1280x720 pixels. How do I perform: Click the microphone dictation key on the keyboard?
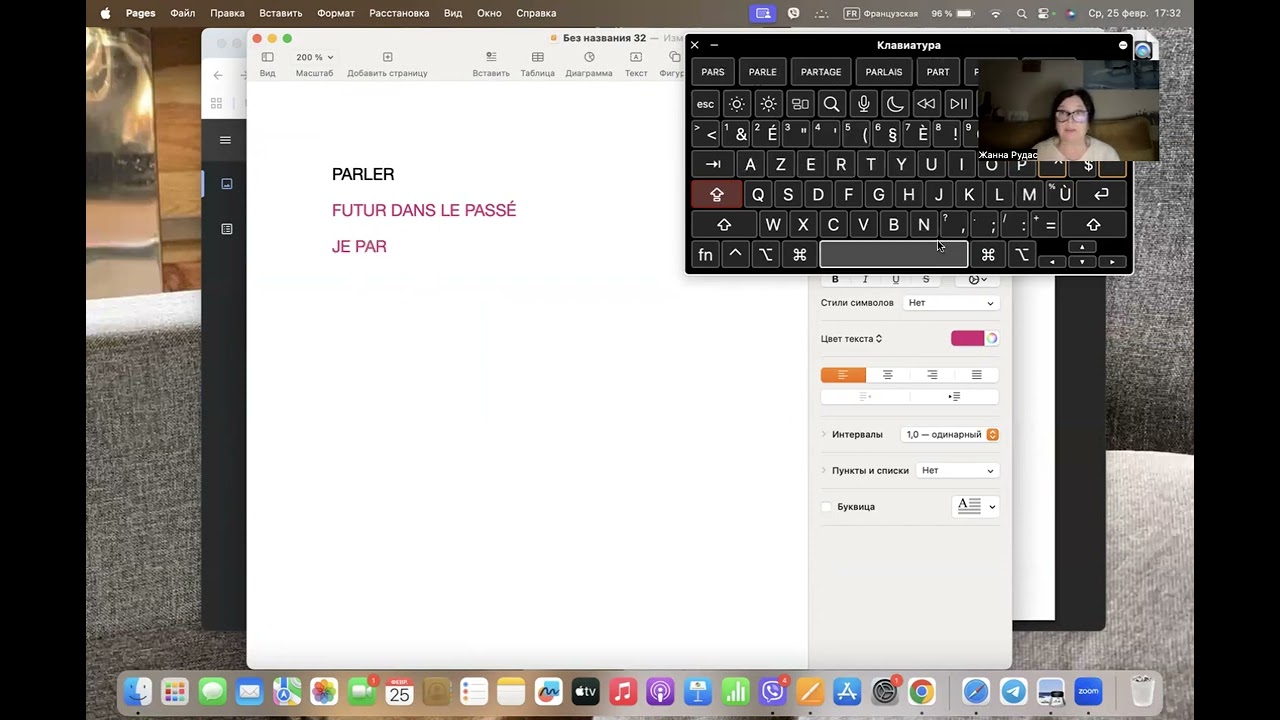[x=864, y=104]
